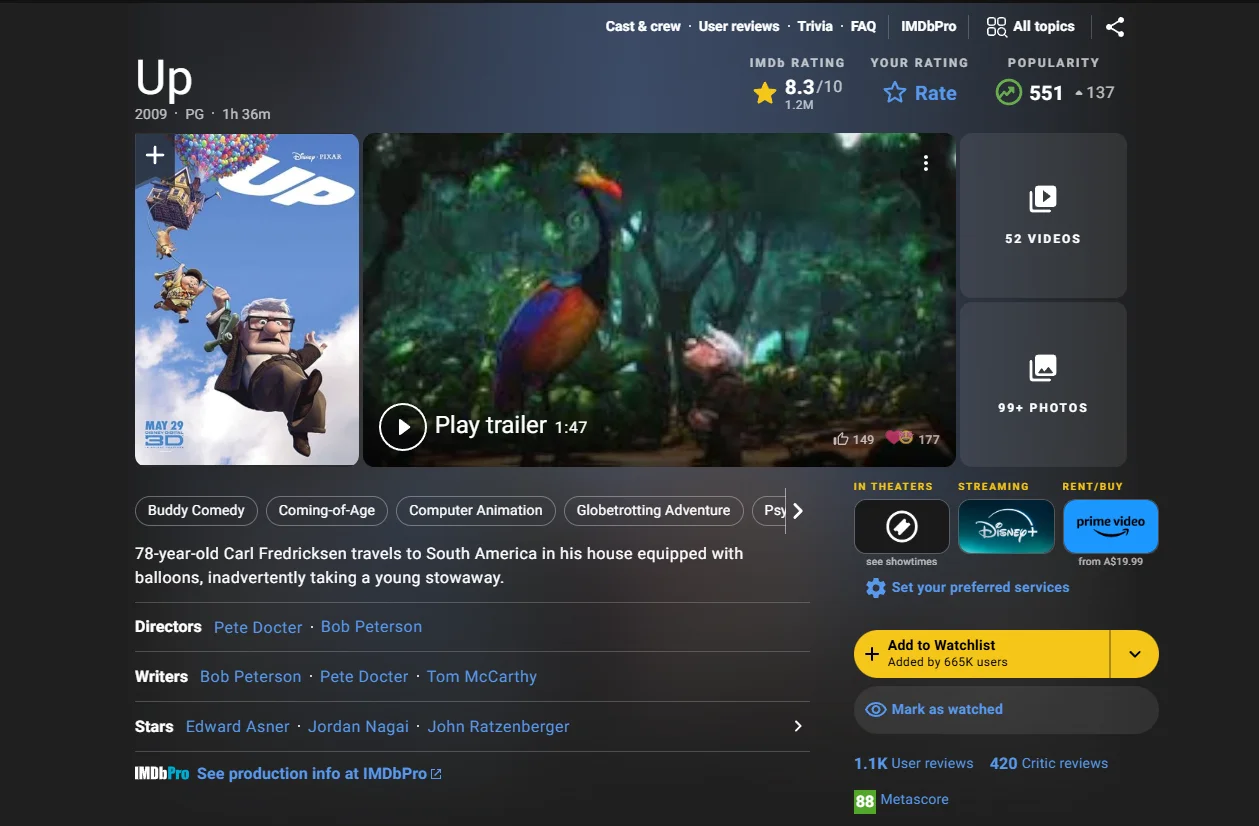Screen dimensions: 1259x826
Task: Click the heart reaction on the trailer
Action: pyautogui.click(x=895, y=438)
